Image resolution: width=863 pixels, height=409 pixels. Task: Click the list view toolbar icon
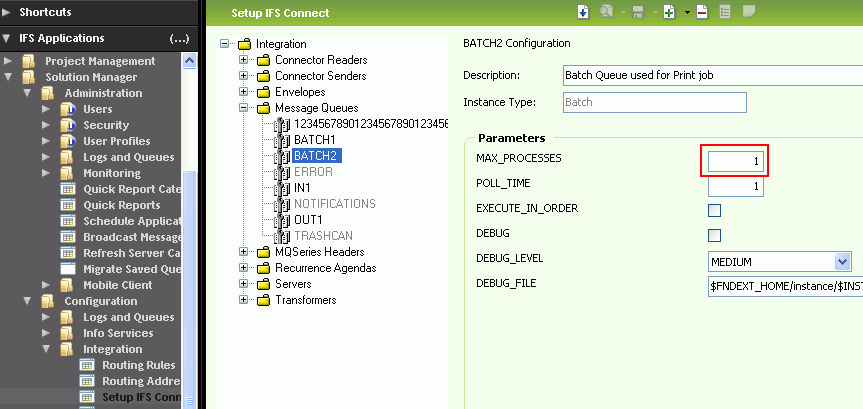[x=725, y=12]
